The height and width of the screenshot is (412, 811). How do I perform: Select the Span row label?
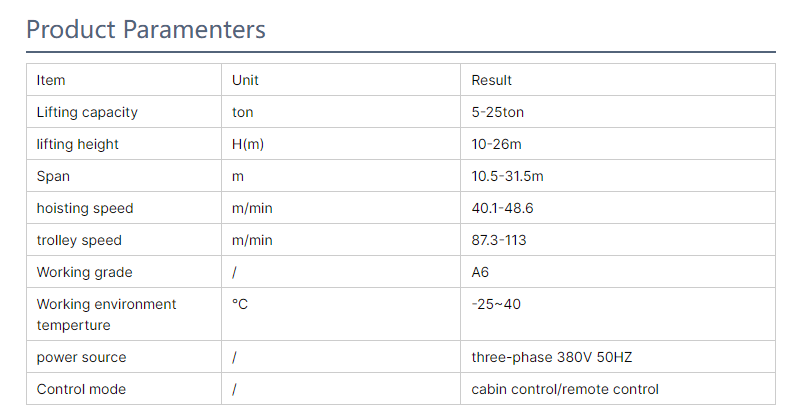[x=53, y=176]
